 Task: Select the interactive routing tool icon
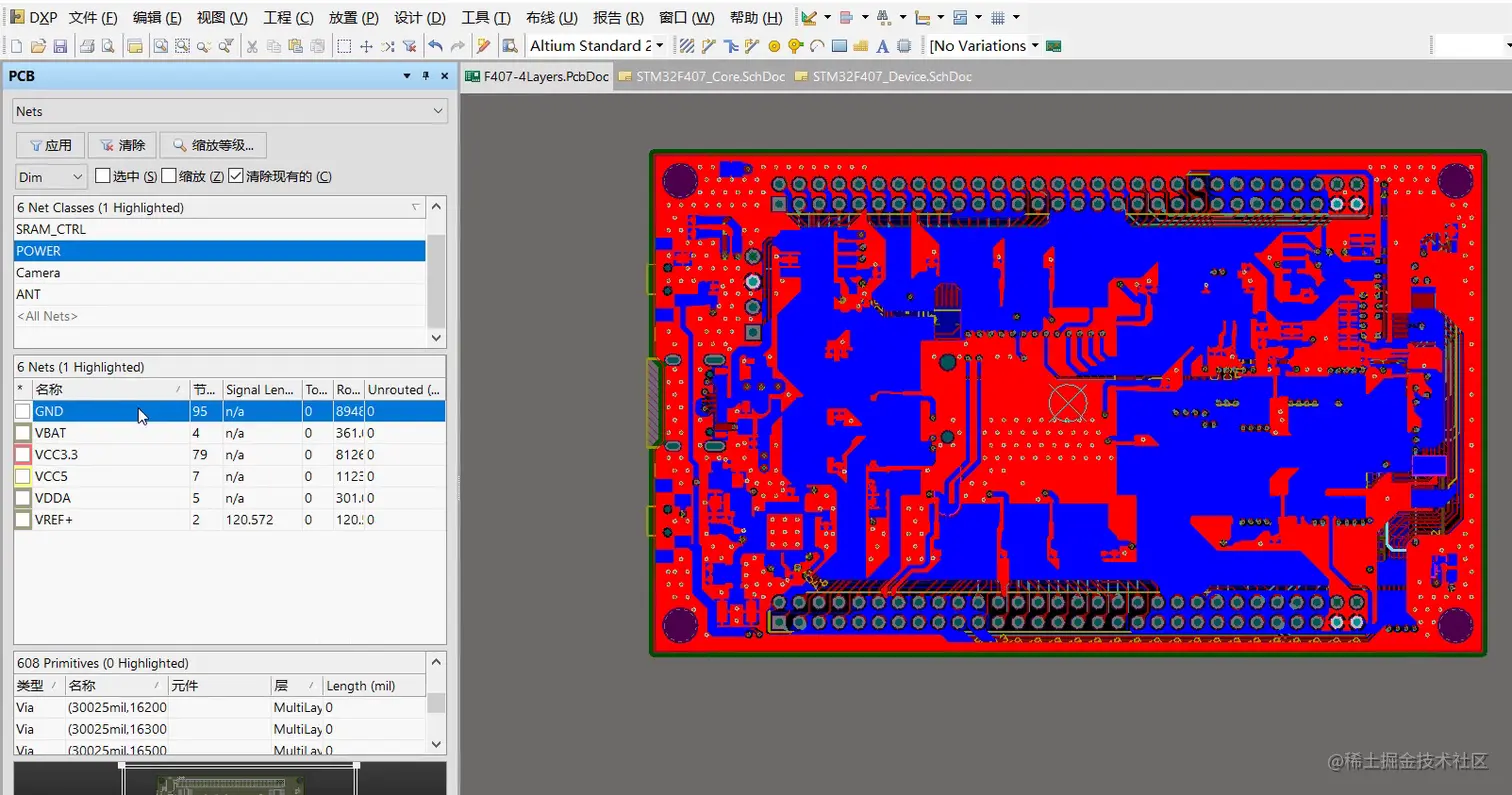click(709, 46)
